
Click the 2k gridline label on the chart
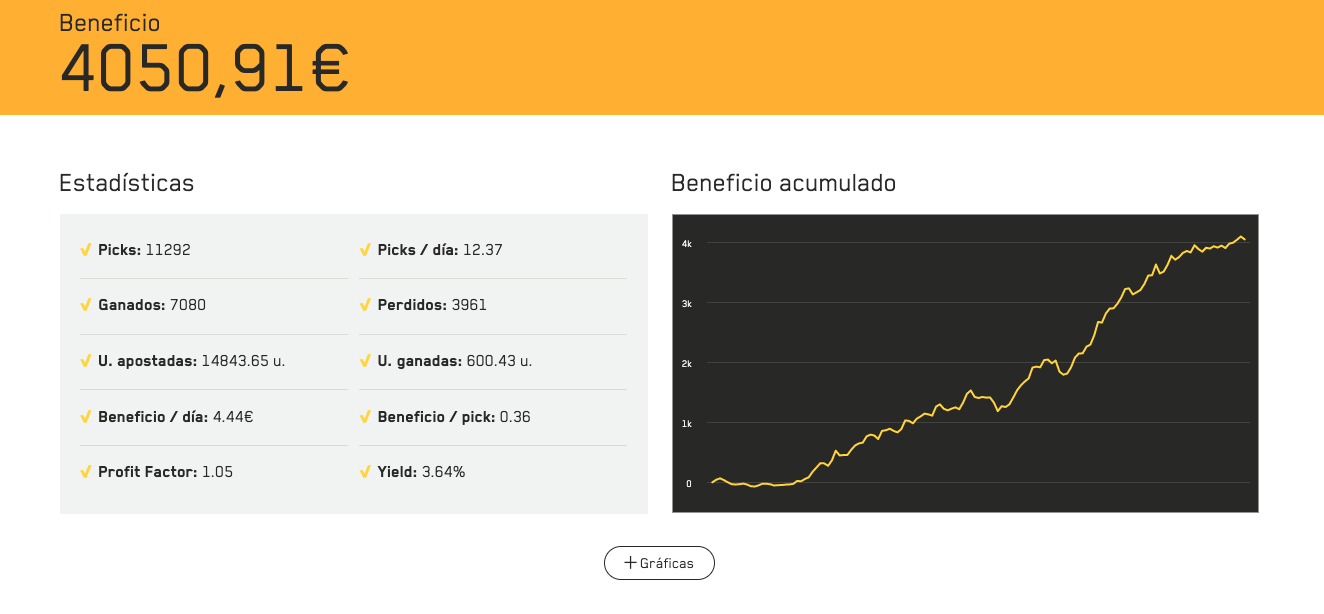click(x=687, y=363)
